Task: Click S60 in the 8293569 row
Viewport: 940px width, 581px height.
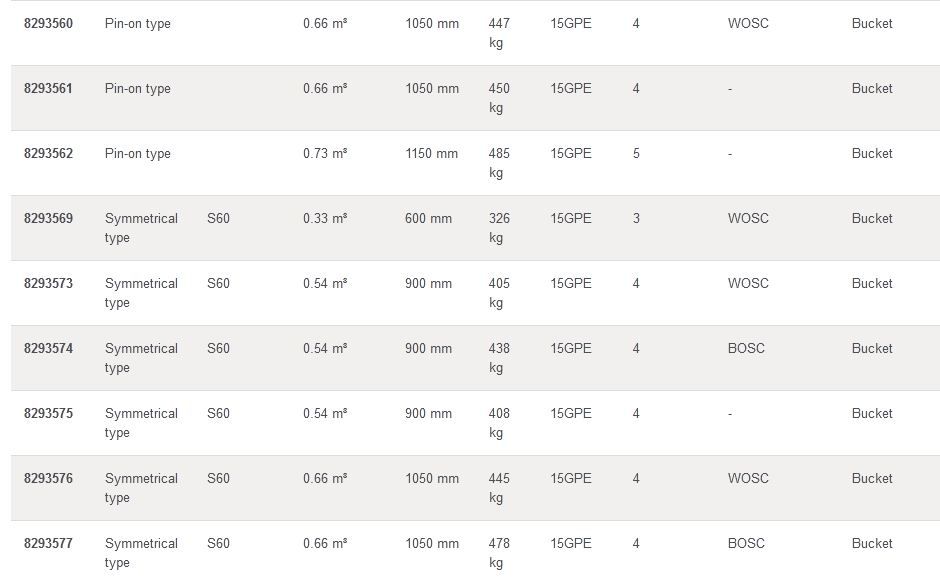Action: (218, 218)
